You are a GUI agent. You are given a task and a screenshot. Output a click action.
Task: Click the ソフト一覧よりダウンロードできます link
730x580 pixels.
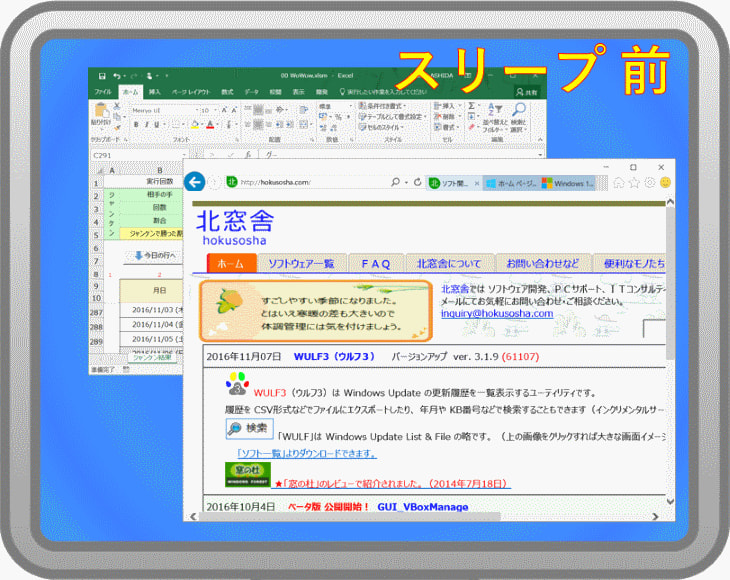pos(307,453)
